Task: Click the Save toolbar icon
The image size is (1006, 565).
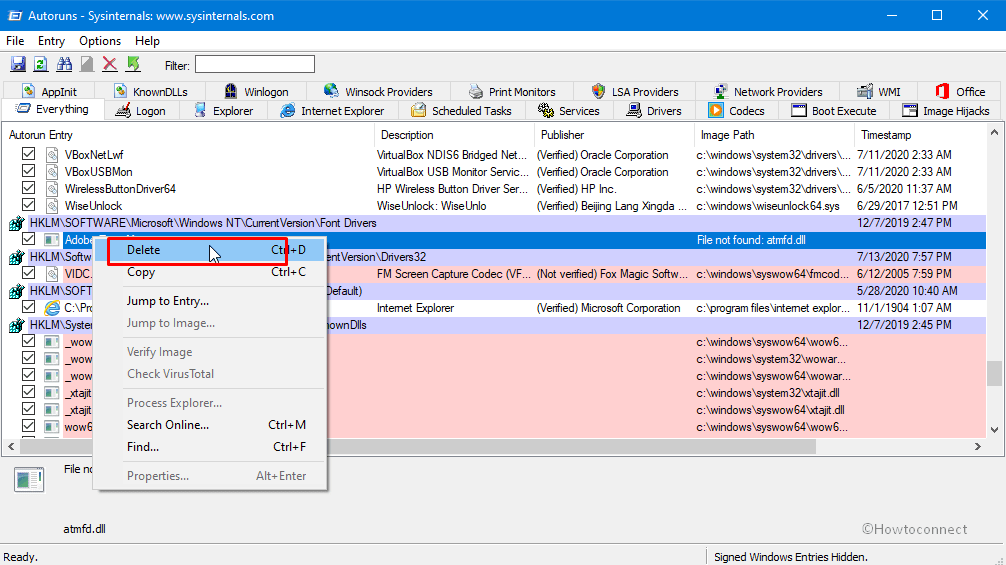Action: pyautogui.click(x=18, y=64)
